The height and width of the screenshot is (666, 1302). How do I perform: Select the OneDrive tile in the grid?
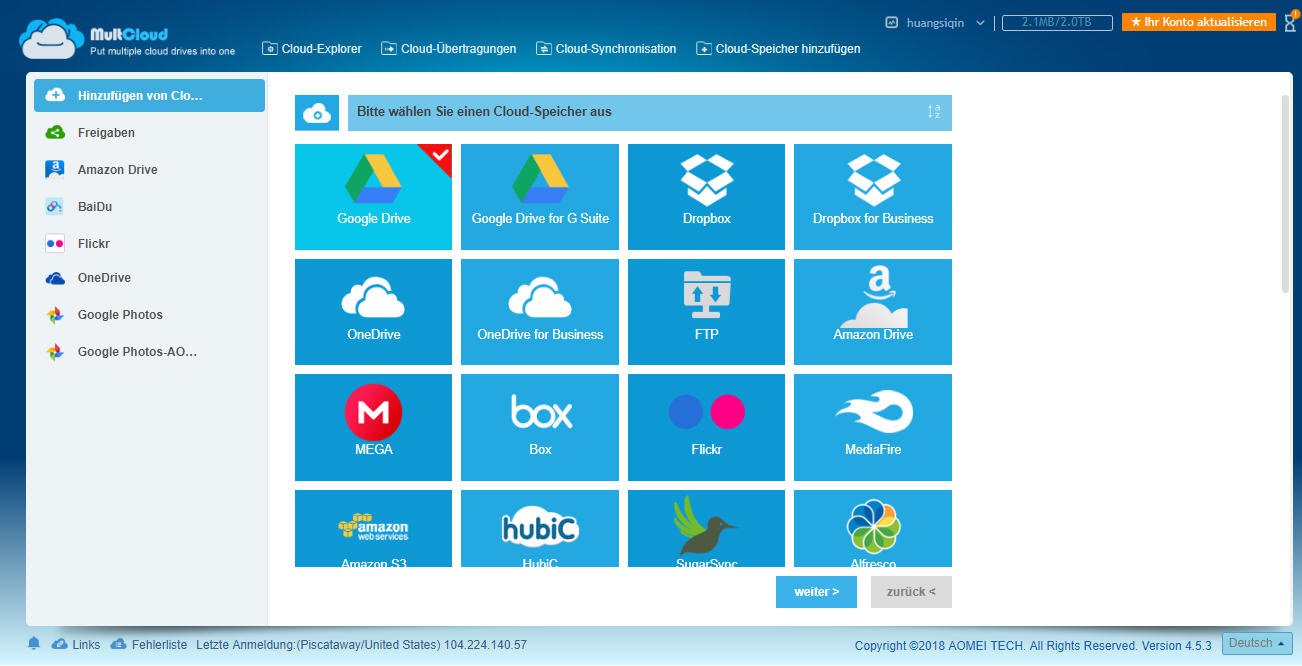(x=373, y=312)
